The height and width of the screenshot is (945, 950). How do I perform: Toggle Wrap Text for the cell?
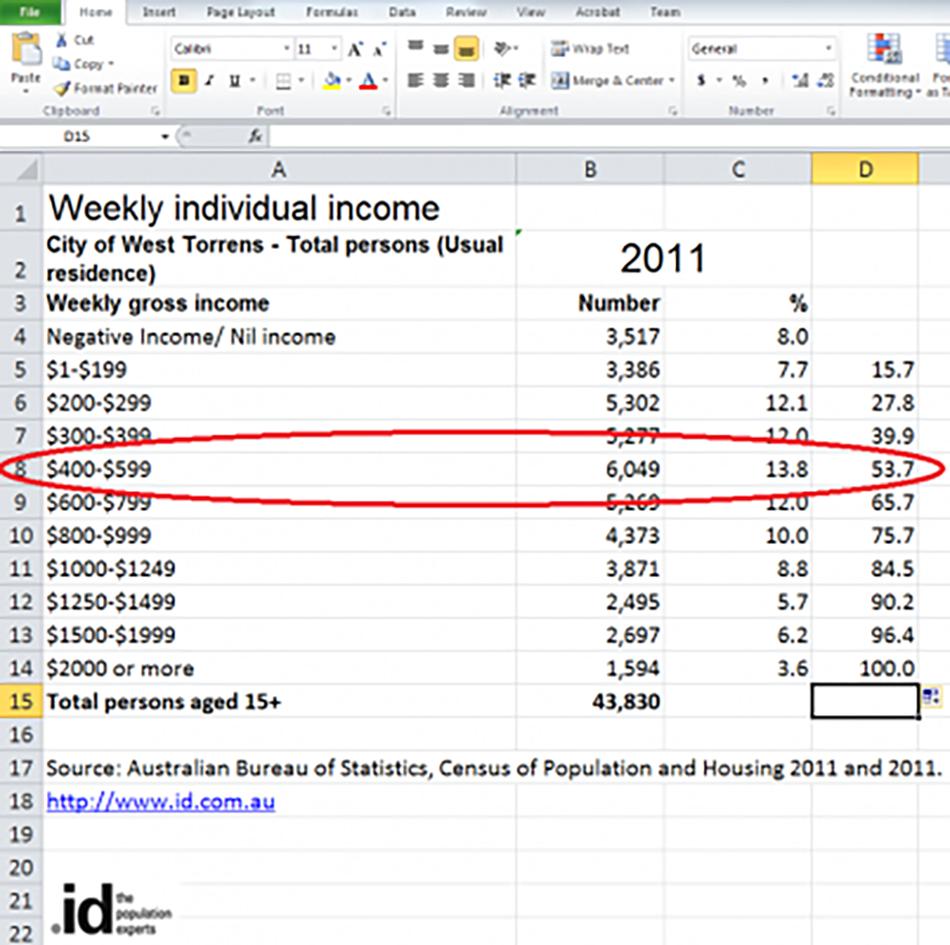[590, 48]
